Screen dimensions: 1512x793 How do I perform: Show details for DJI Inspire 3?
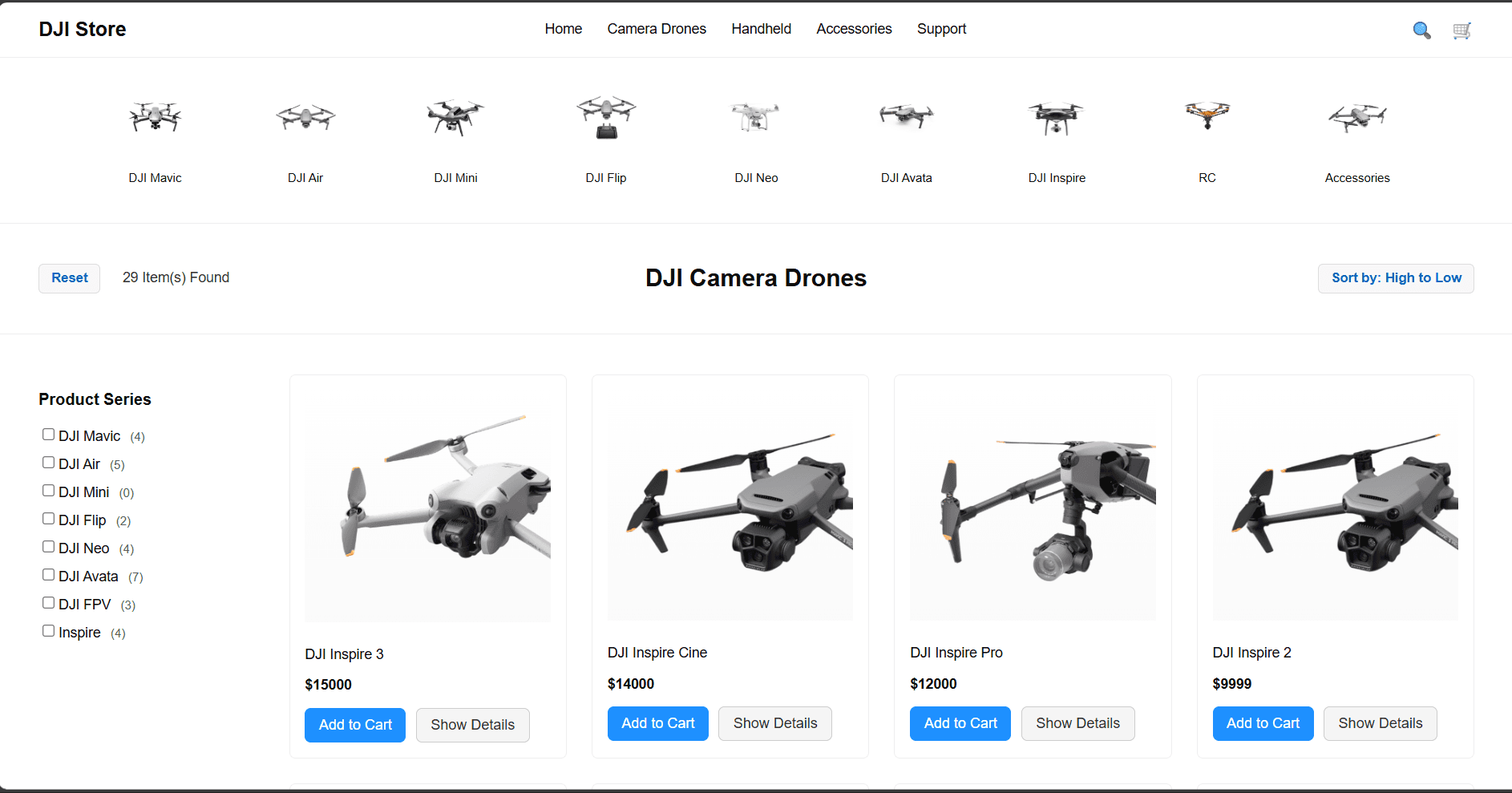473,725
